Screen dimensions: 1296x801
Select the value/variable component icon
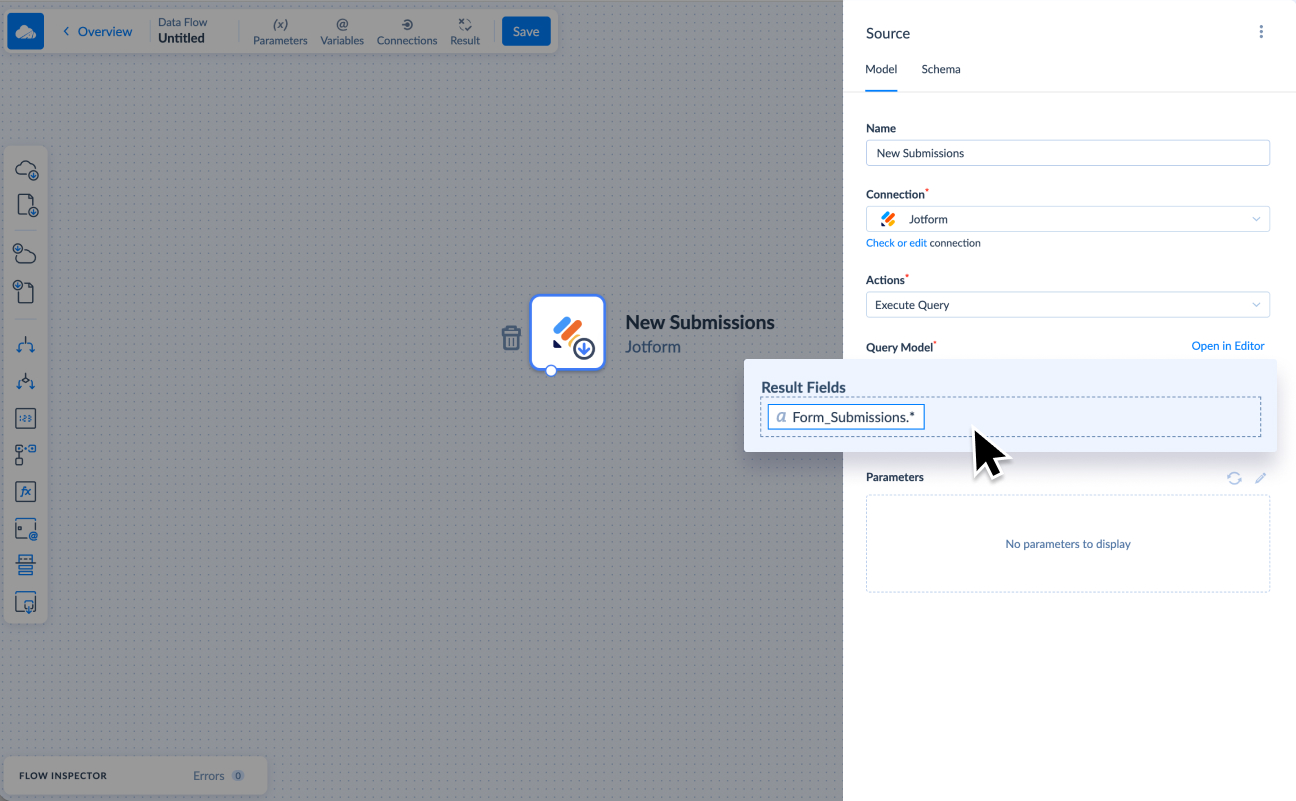click(26, 529)
